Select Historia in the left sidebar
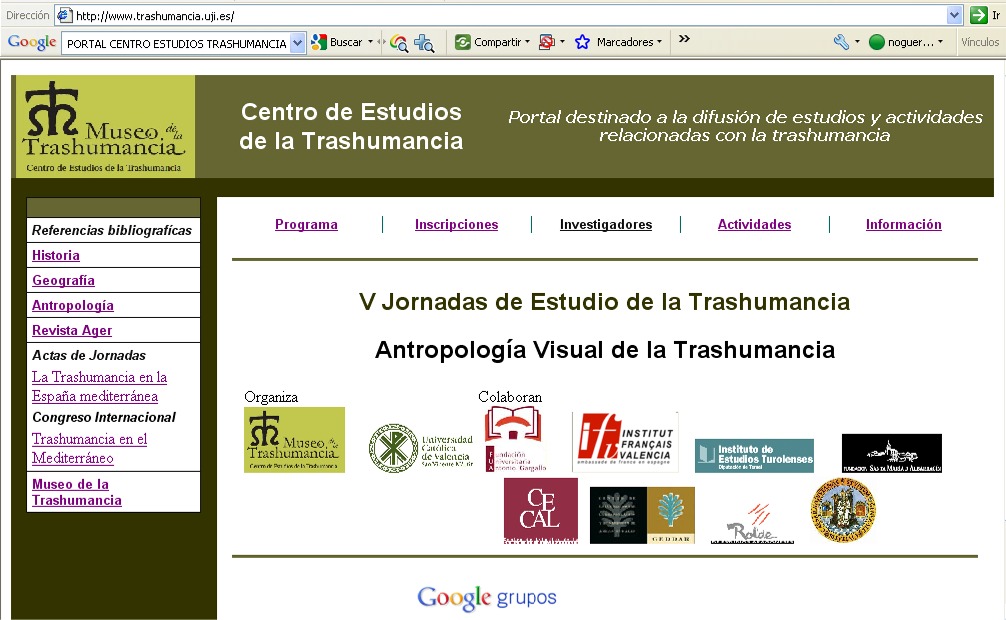Image resolution: width=1006 pixels, height=620 pixels. click(56, 256)
